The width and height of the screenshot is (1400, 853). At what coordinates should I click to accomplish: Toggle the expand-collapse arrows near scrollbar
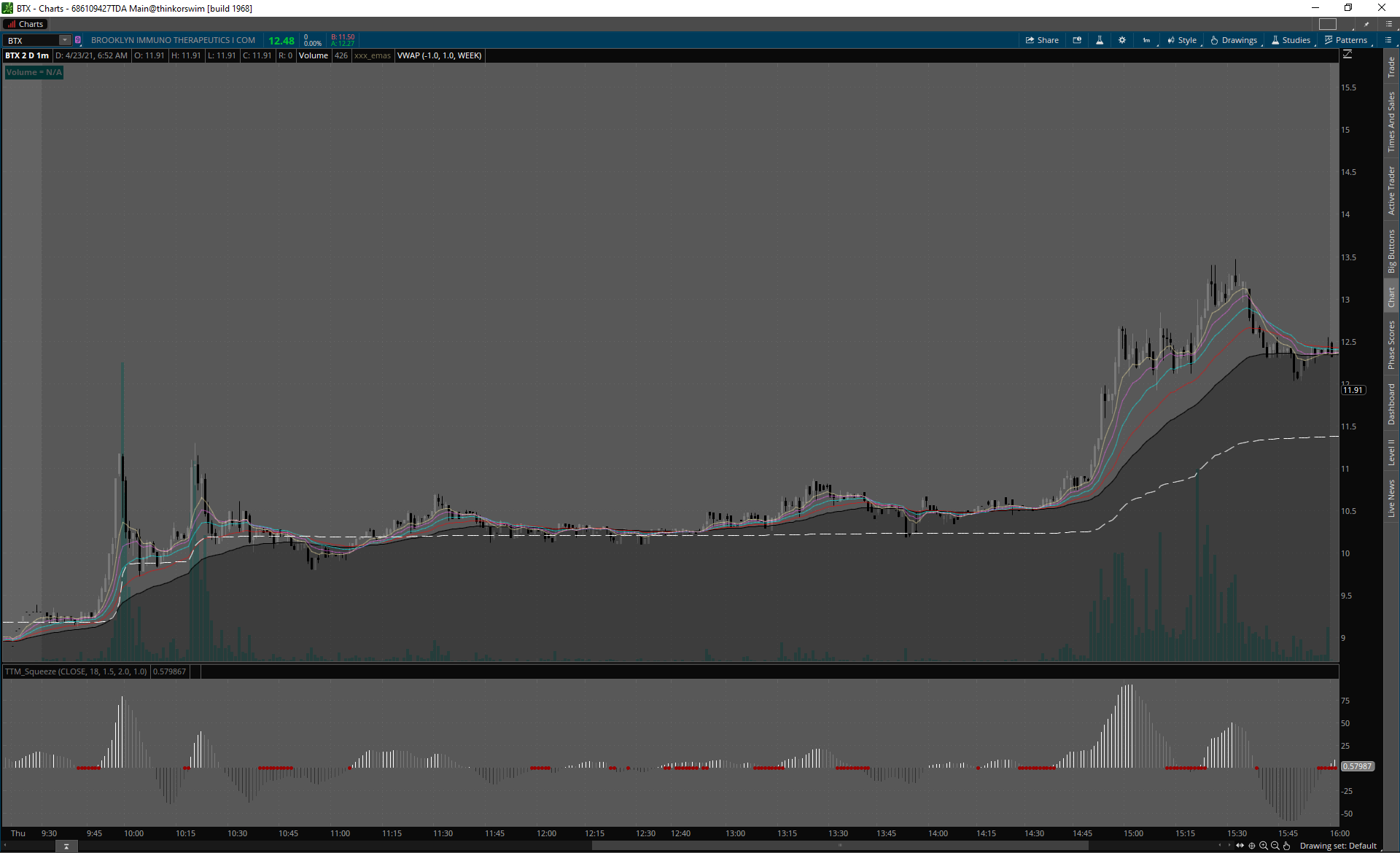tap(1240, 846)
